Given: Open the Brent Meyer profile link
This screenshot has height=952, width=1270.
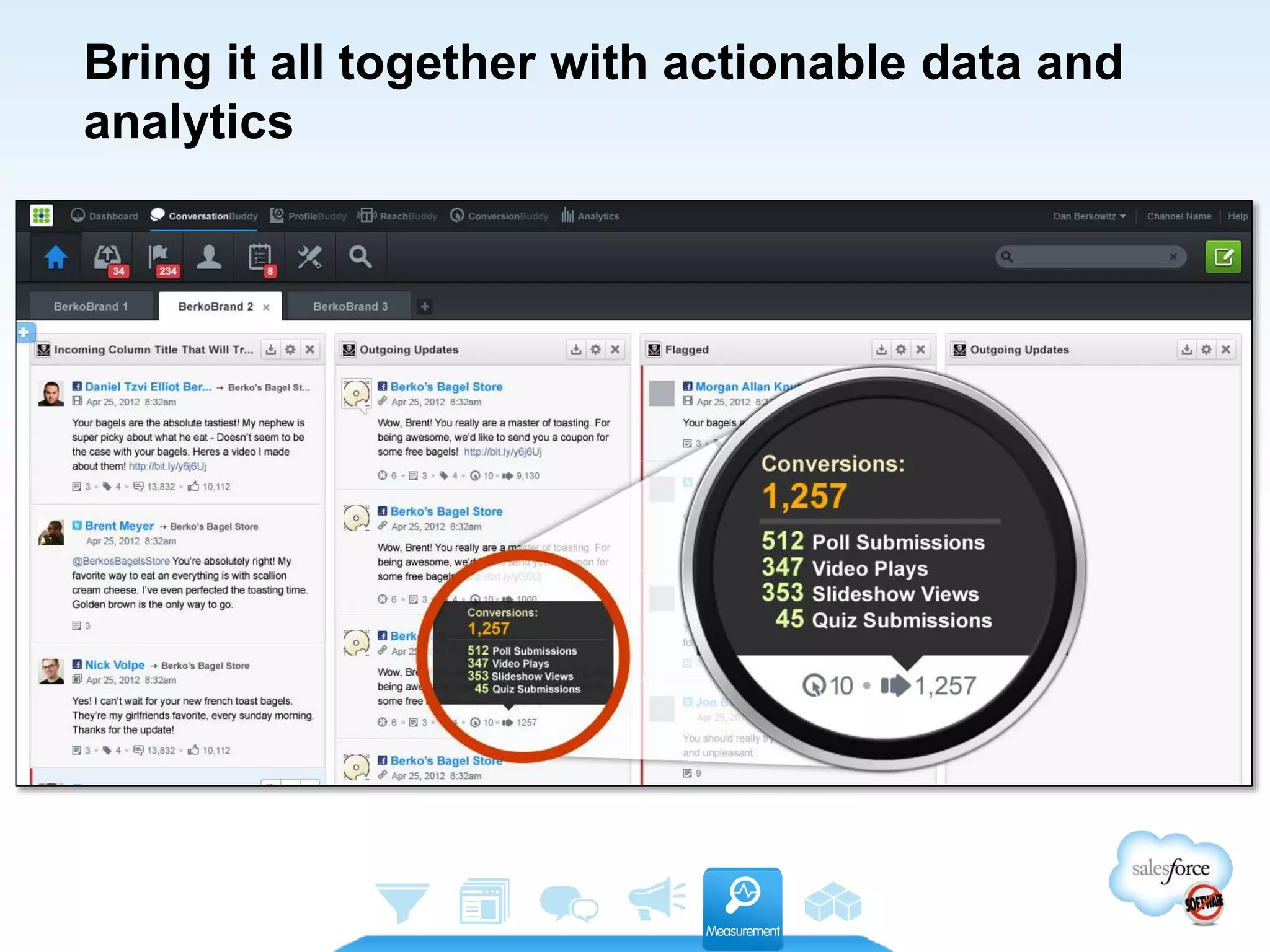Looking at the screenshot, I should 119,526.
